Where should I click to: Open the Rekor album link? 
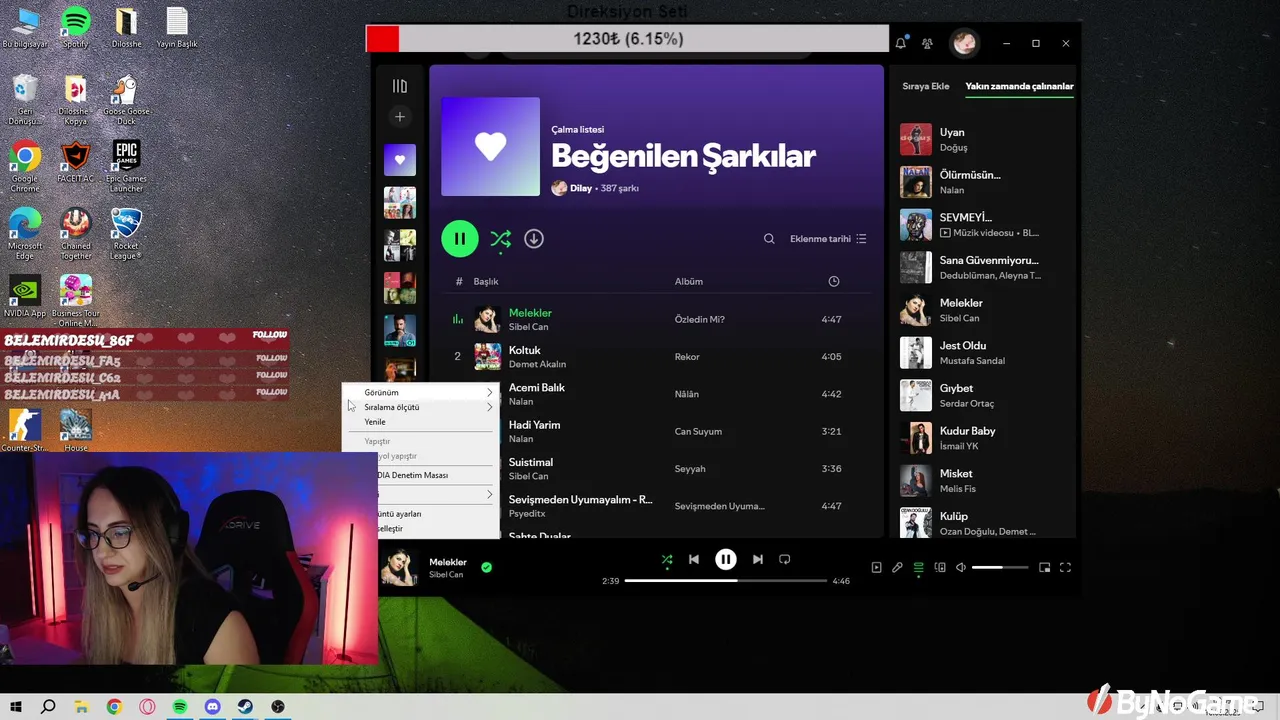[687, 357]
